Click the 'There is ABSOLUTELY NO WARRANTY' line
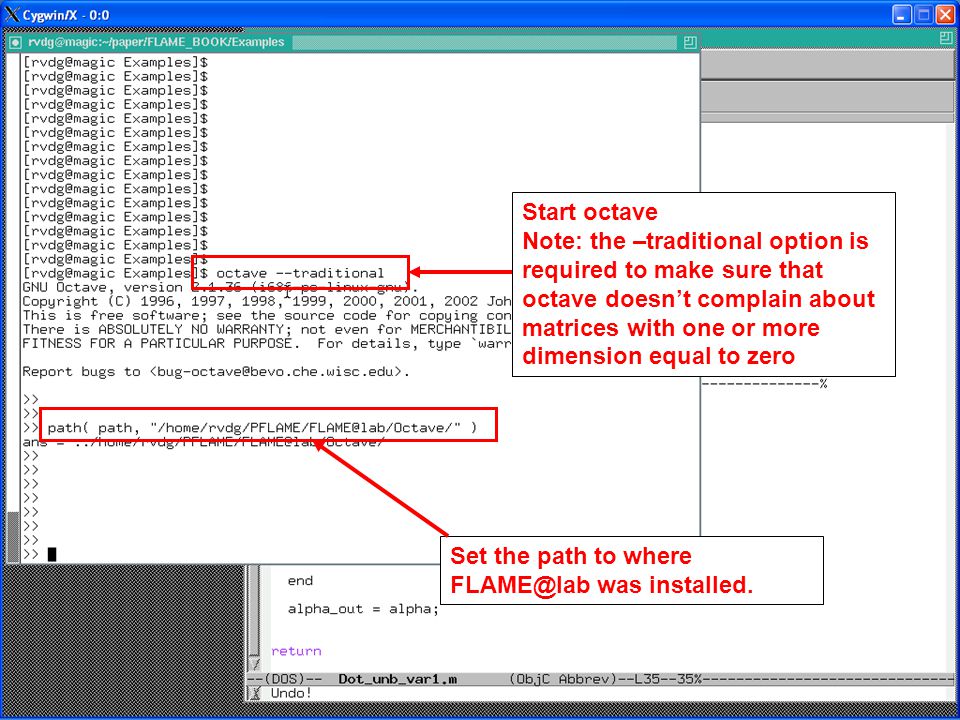The width and height of the screenshot is (960, 720). click(266, 329)
